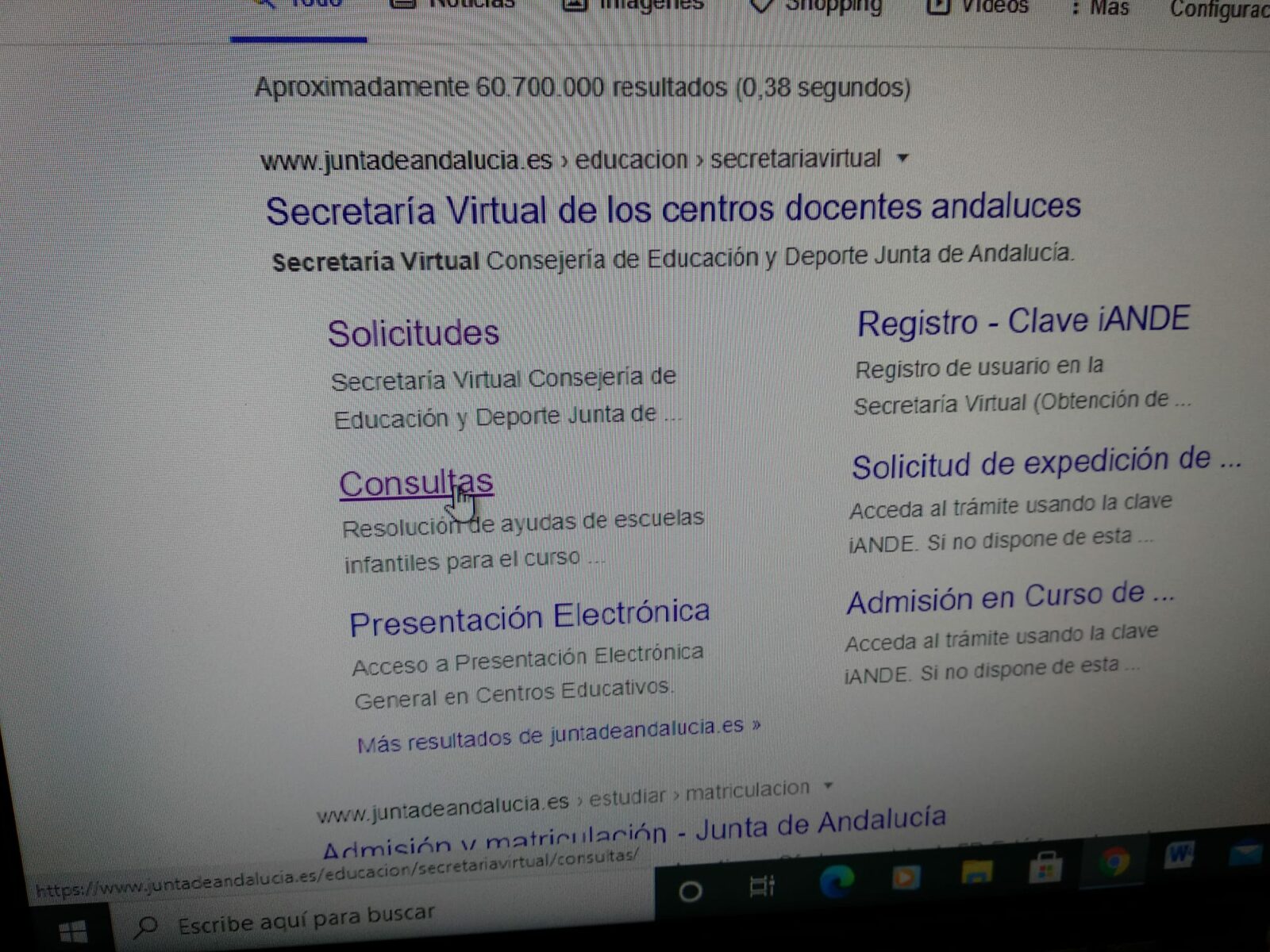Open Task View from the taskbar
Viewport: 1270px width, 952px height.
point(762,887)
